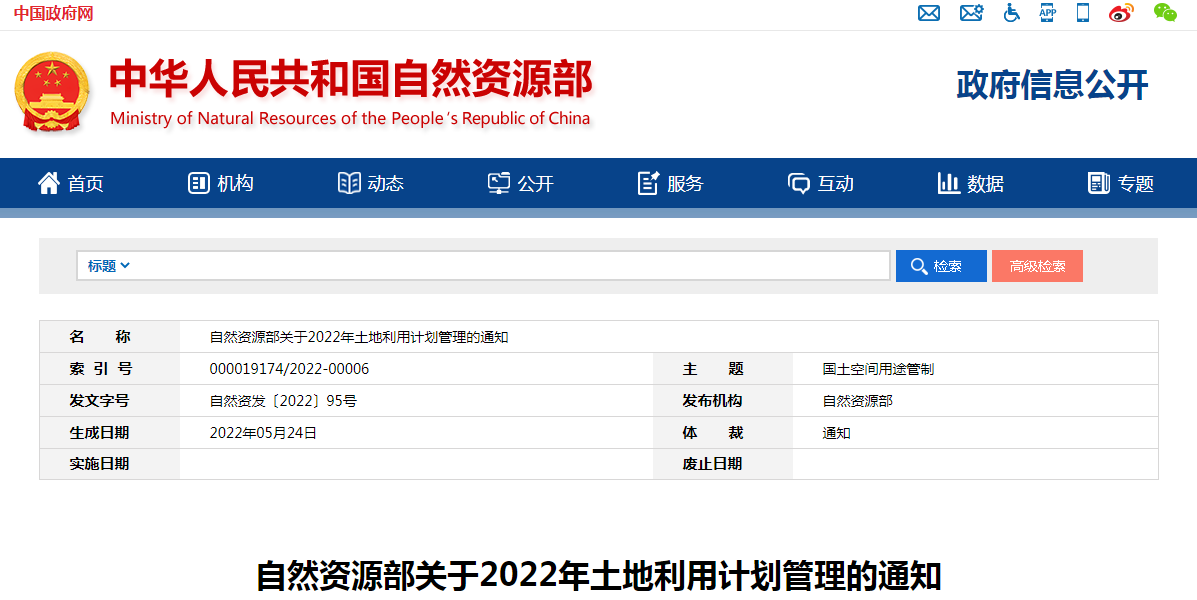Click the English ministry name subtitle
Viewport: 1197px width, 600px height.
350,118
